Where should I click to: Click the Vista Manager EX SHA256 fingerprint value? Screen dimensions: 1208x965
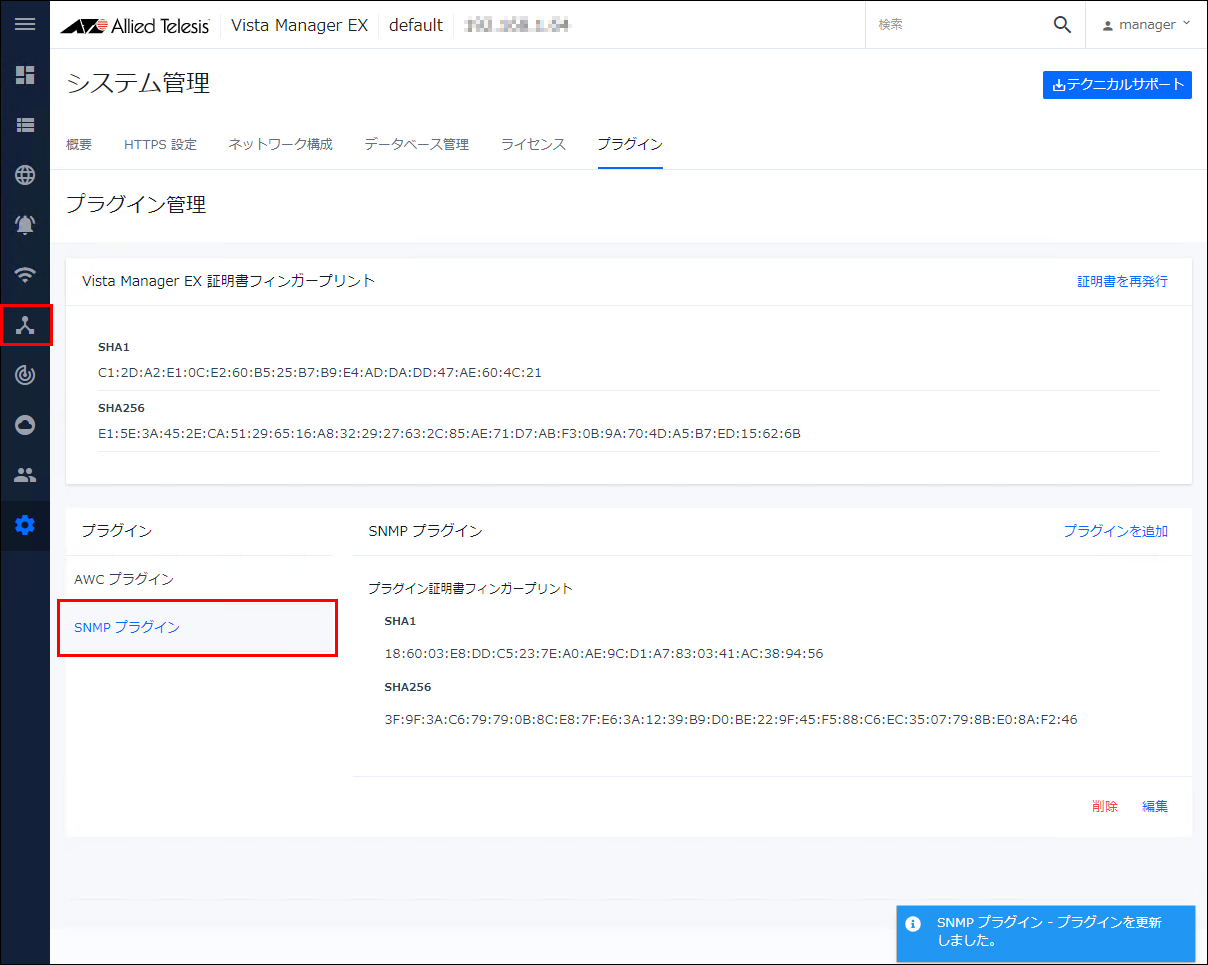(449, 433)
